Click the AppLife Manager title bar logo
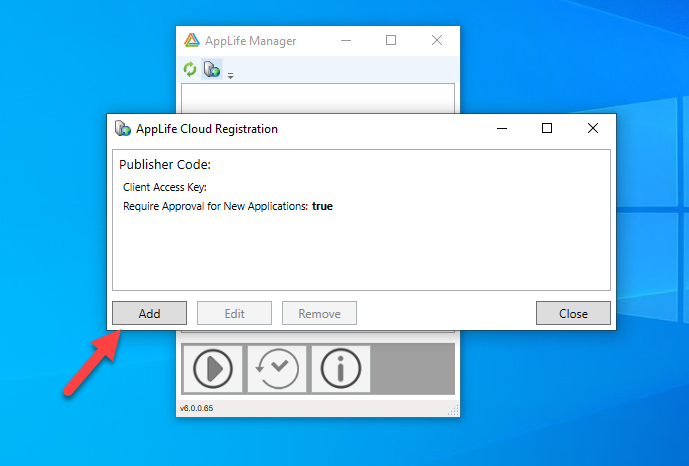689x466 pixels. [x=192, y=41]
